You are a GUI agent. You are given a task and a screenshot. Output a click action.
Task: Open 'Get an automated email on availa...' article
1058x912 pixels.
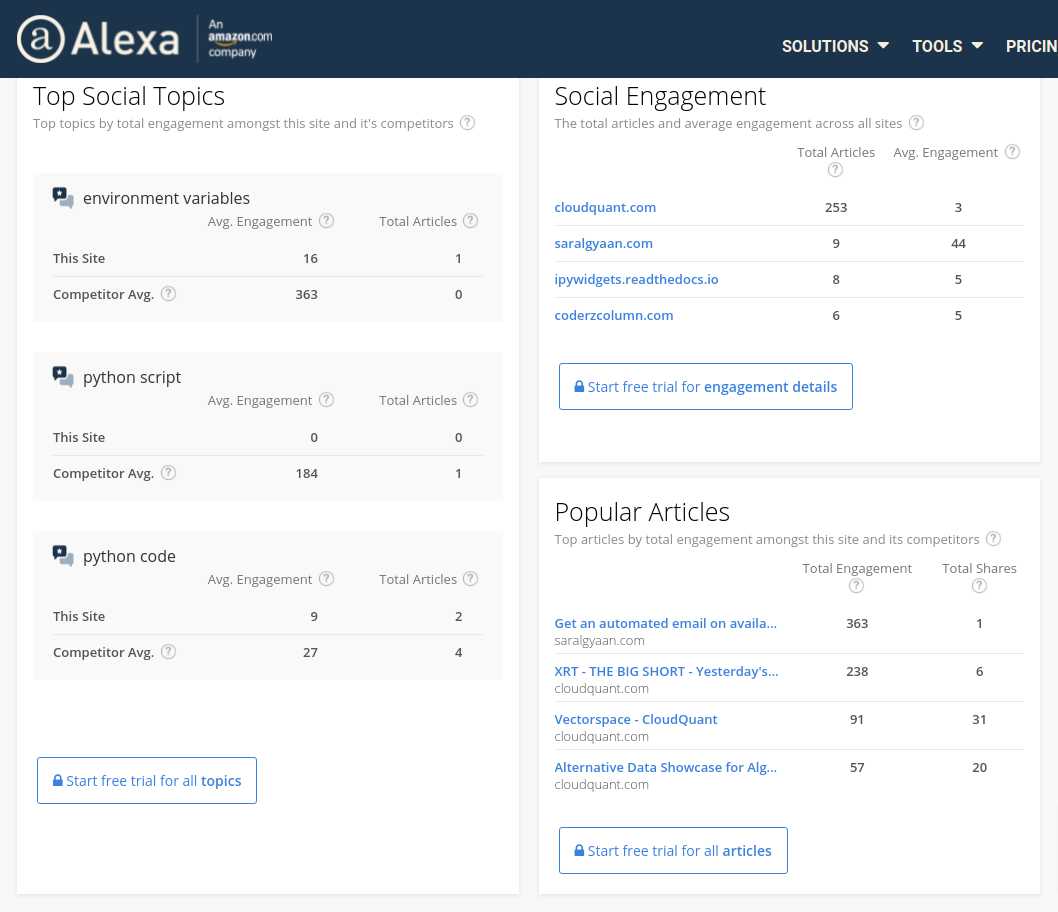665,623
